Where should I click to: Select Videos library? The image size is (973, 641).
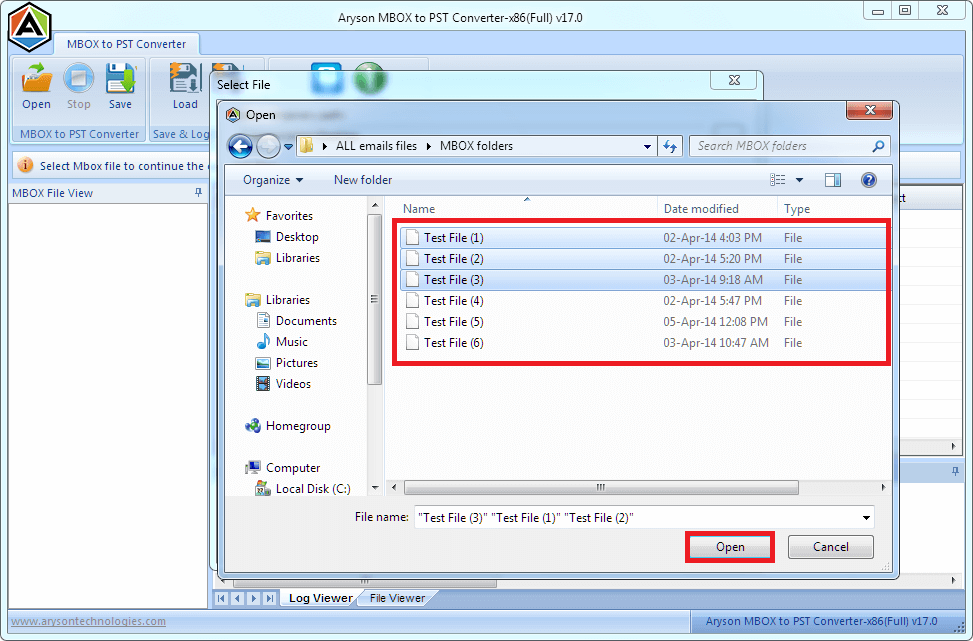(293, 384)
